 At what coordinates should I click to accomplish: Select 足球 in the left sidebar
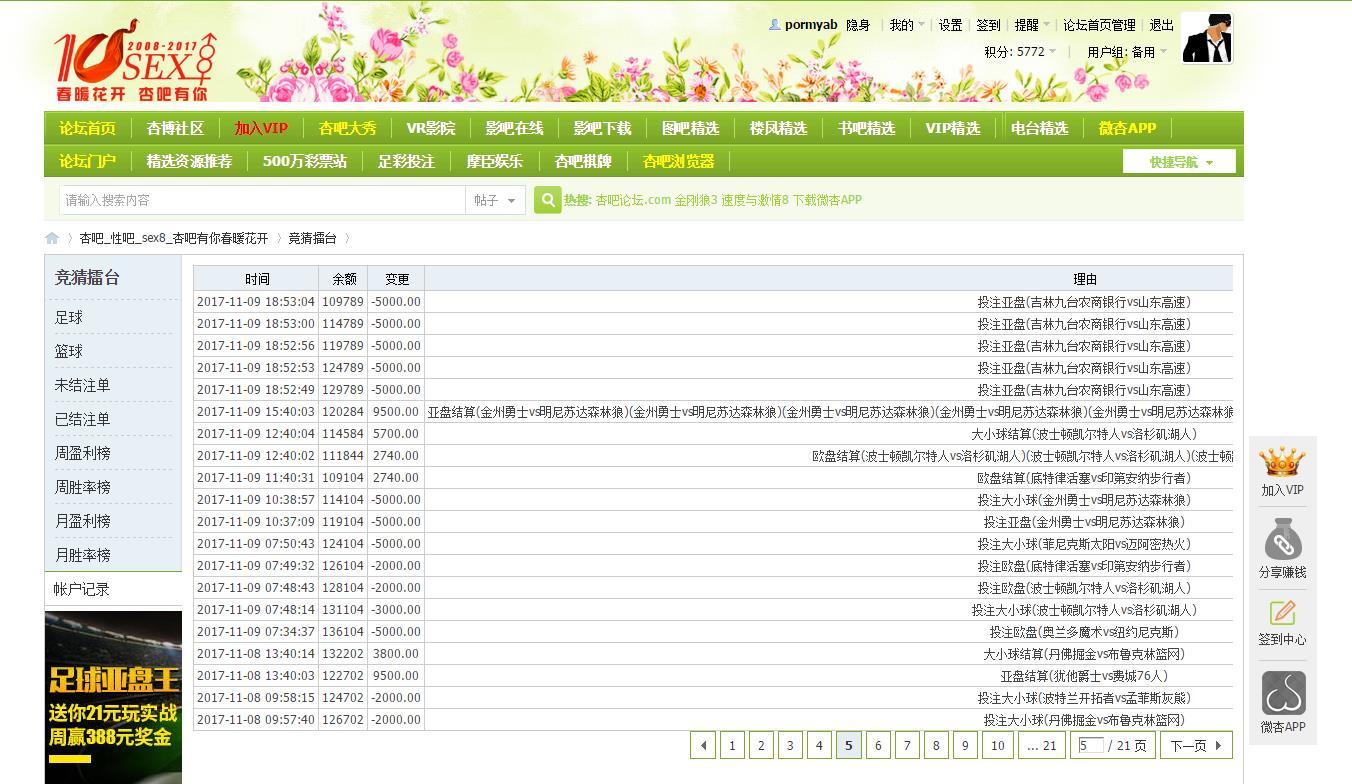(x=69, y=317)
